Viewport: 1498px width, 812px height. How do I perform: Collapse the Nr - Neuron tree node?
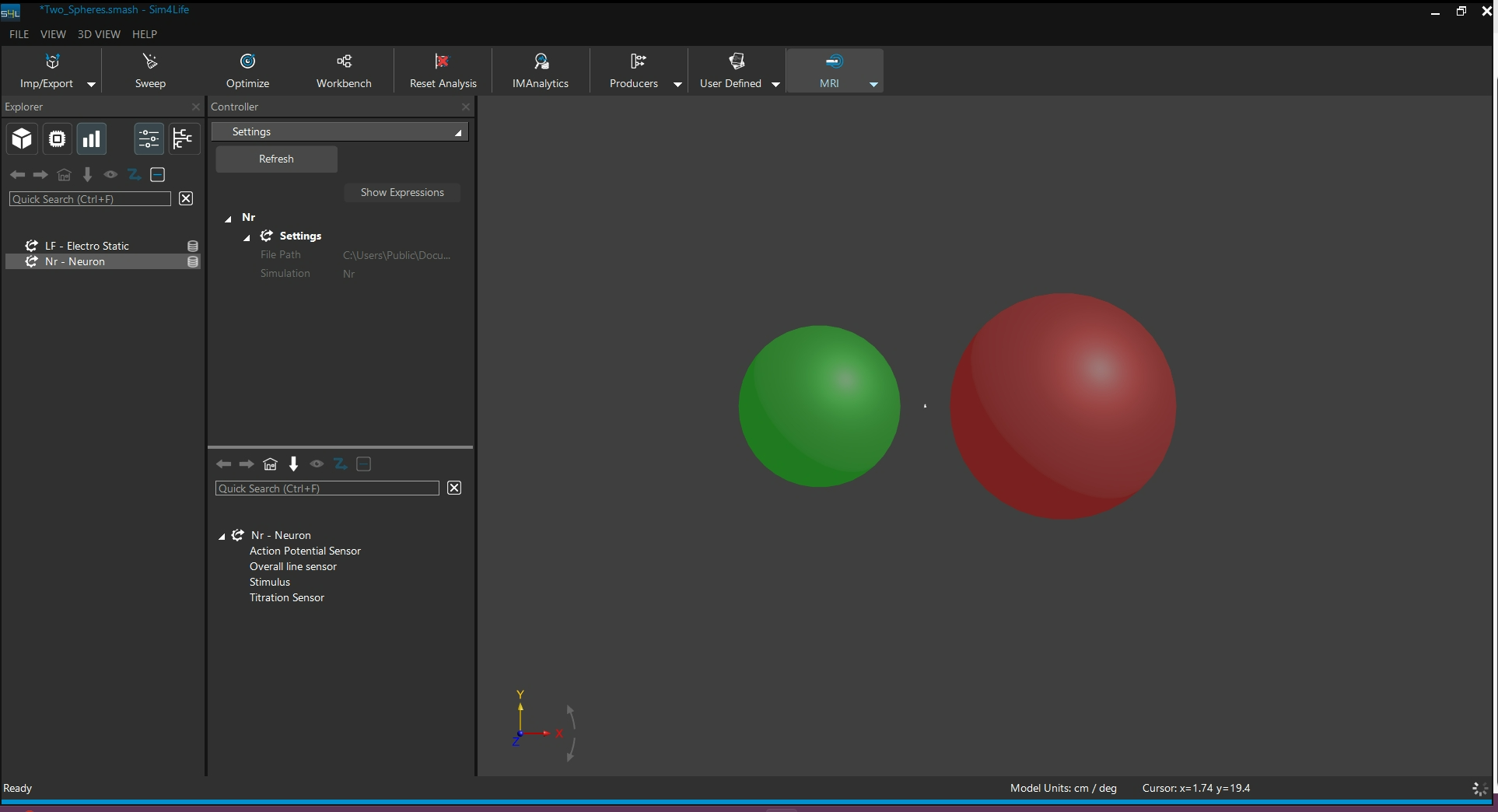click(x=222, y=536)
